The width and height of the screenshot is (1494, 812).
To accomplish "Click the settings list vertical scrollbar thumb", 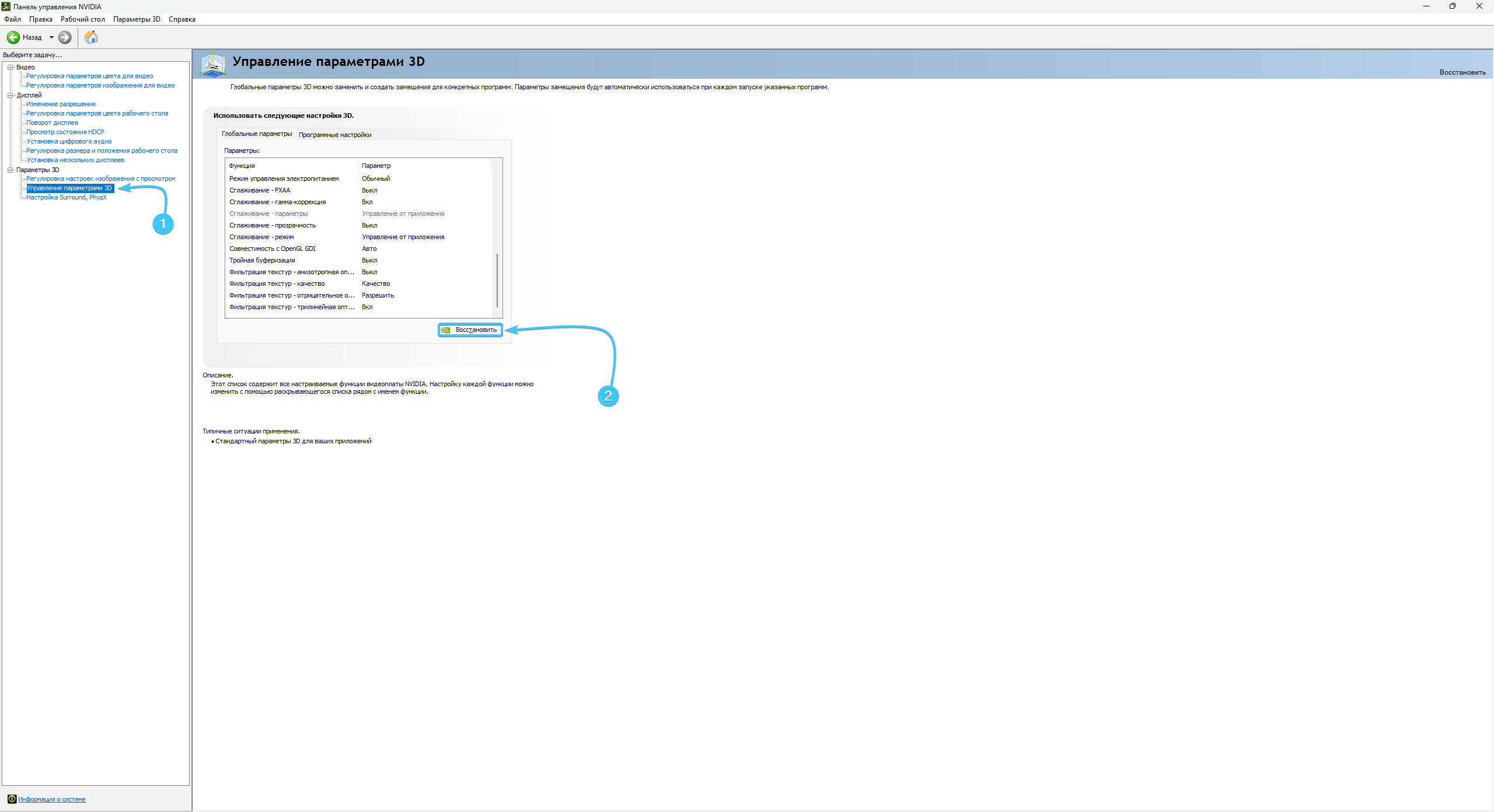I will pyautogui.click(x=497, y=280).
